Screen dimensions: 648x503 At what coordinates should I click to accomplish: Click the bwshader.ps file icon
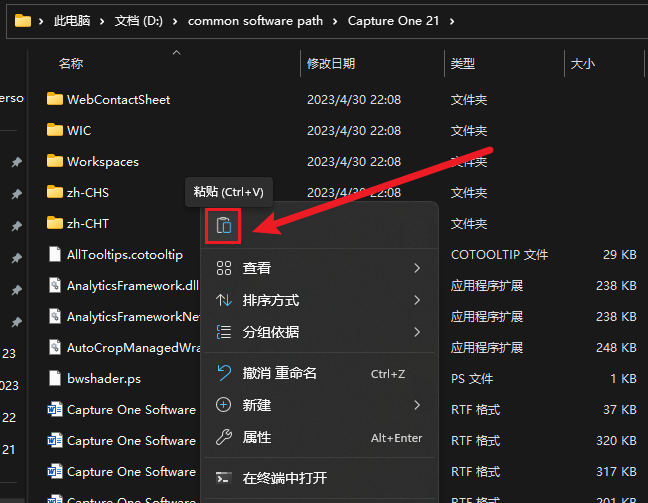tap(55, 378)
